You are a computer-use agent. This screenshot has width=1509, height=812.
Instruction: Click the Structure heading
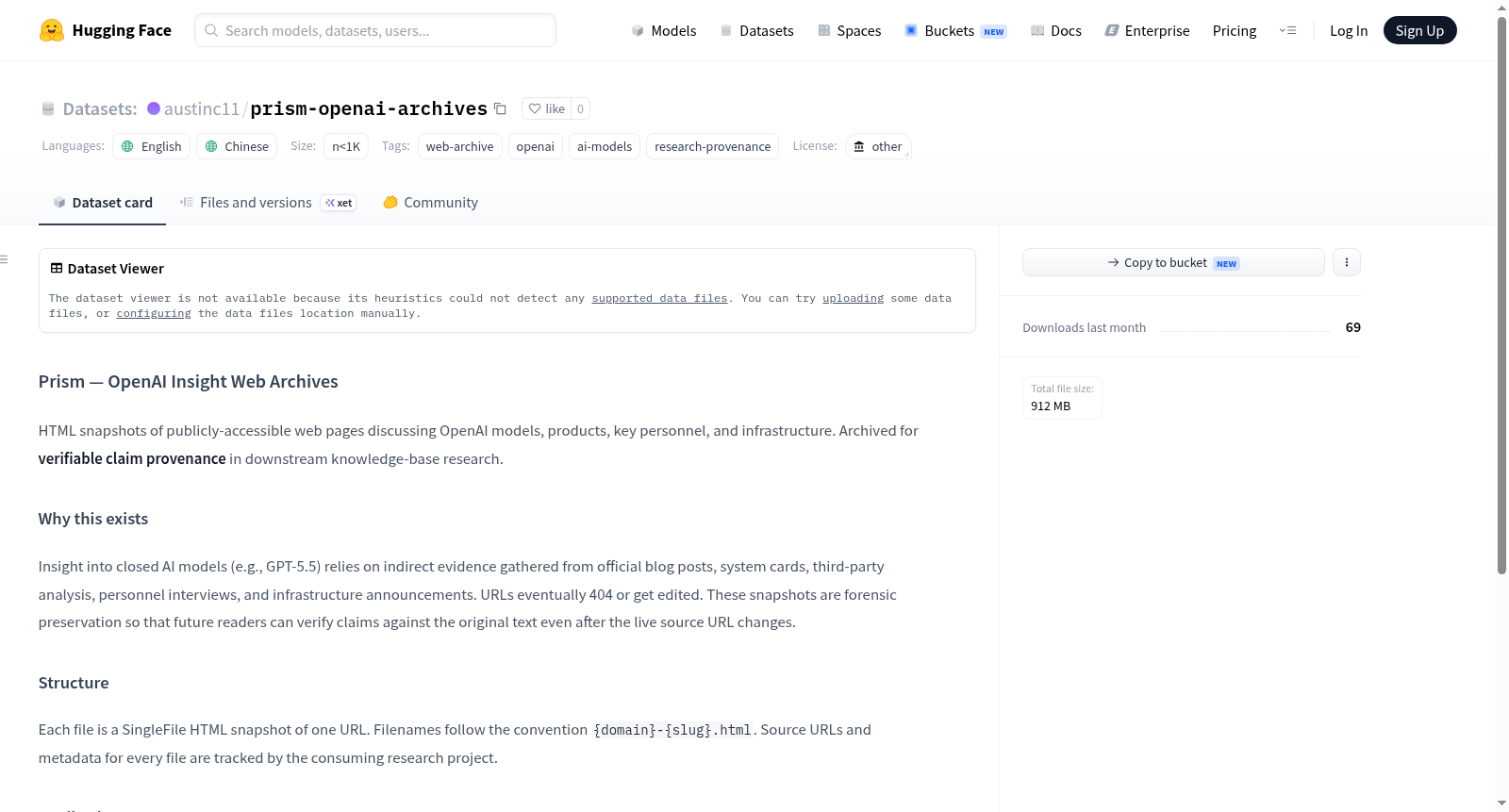74,683
